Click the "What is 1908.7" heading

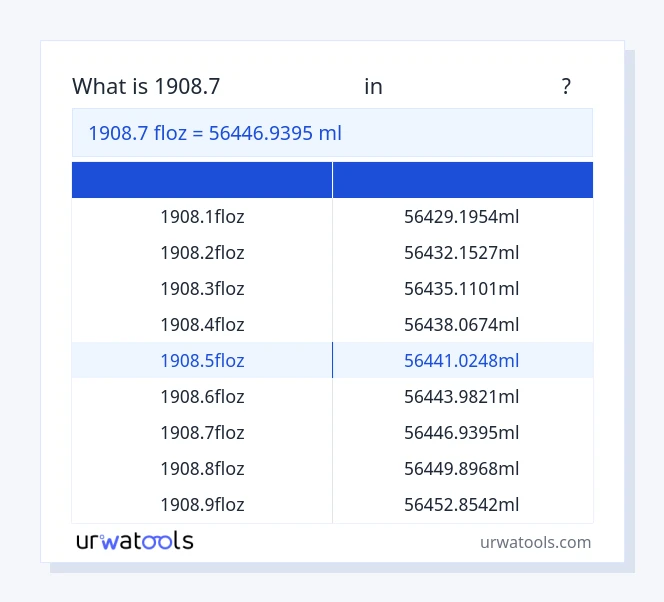pyautogui.click(x=146, y=87)
